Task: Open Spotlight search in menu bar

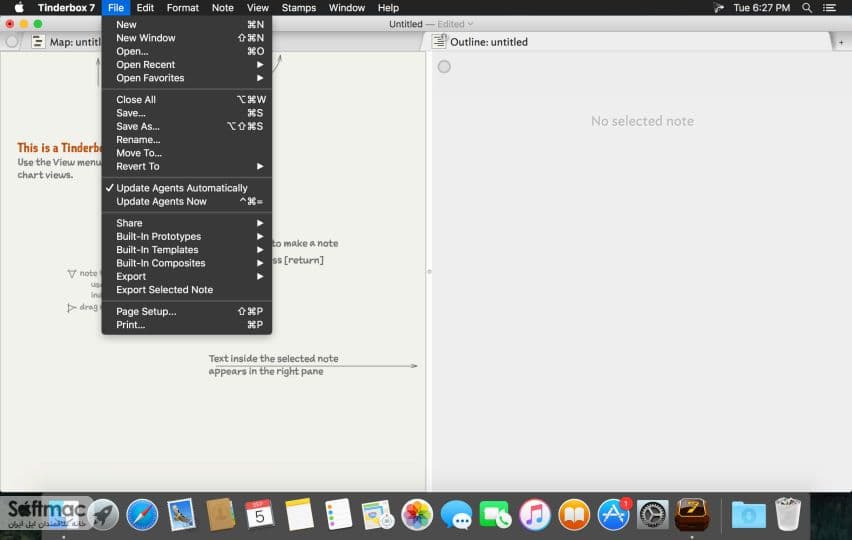Action: click(x=807, y=8)
